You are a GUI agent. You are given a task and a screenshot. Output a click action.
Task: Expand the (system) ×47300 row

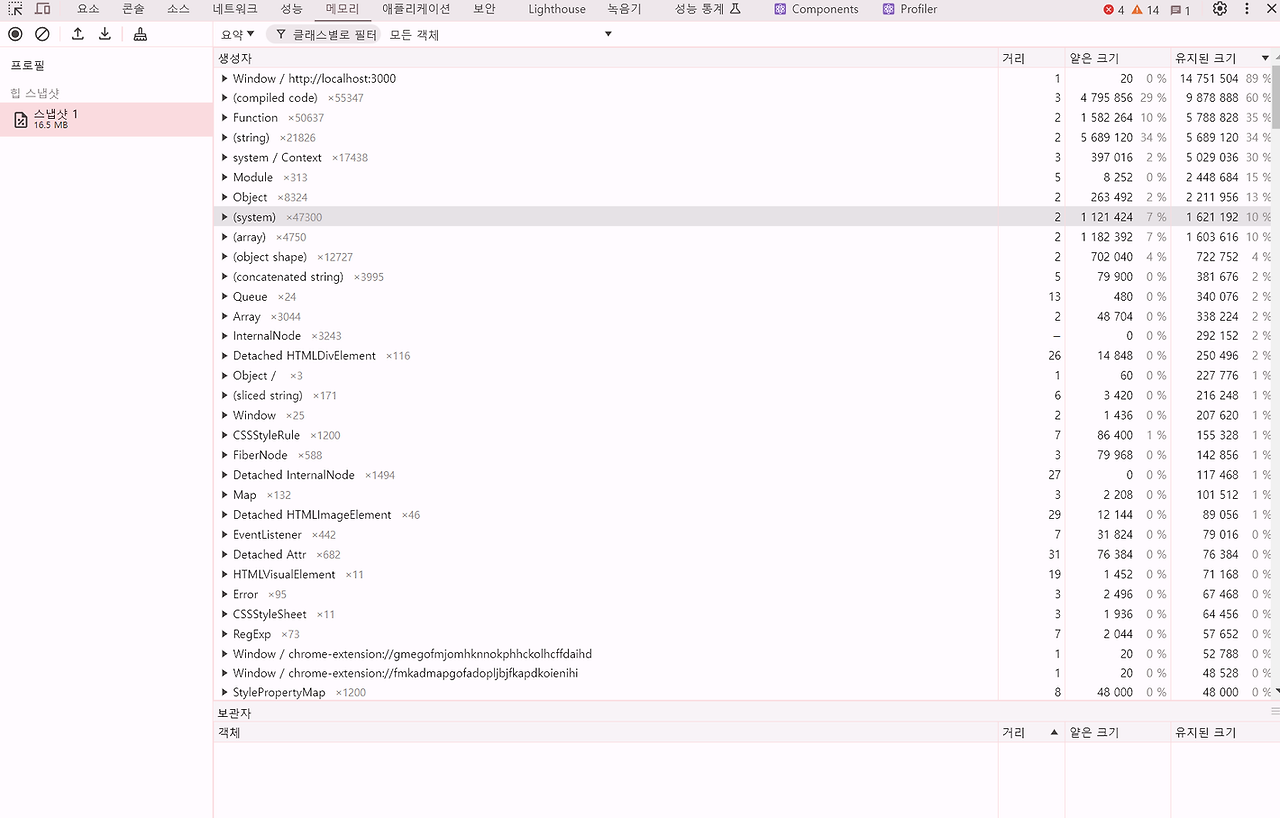tap(224, 217)
